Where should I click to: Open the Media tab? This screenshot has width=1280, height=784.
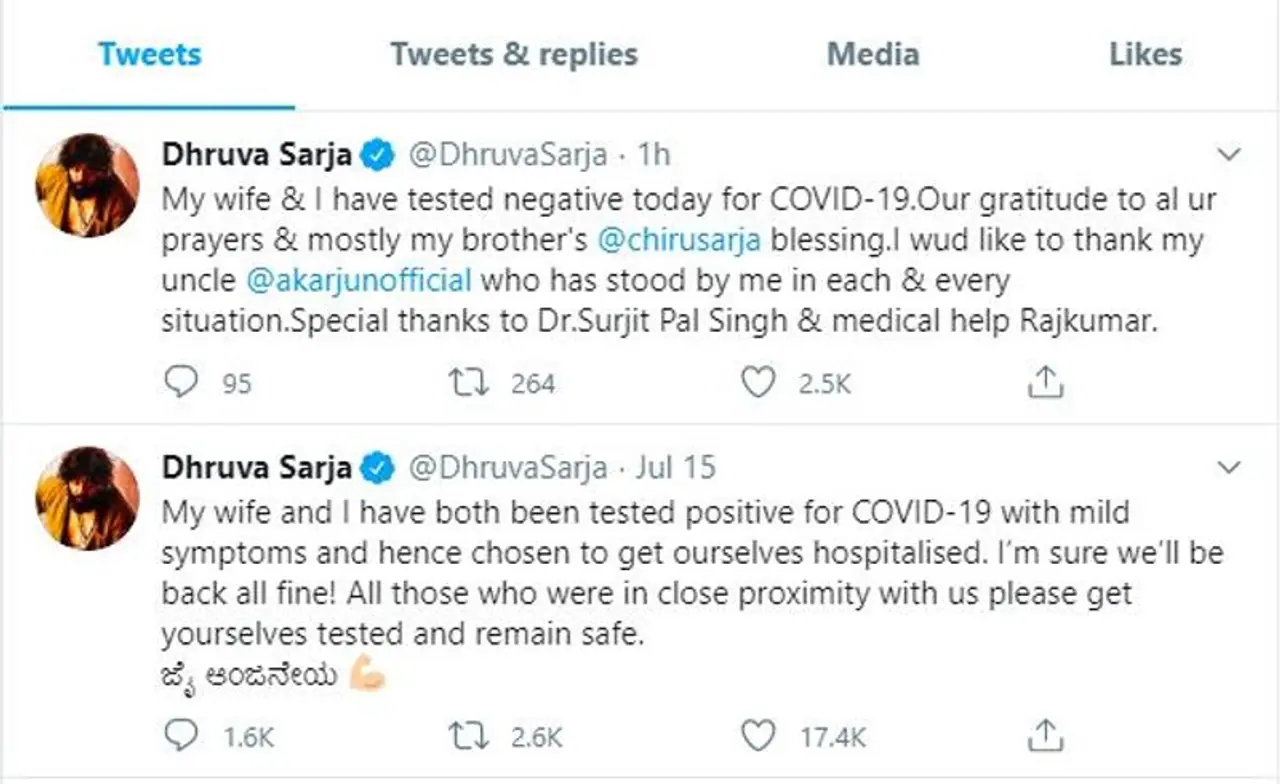(x=872, y=54)
